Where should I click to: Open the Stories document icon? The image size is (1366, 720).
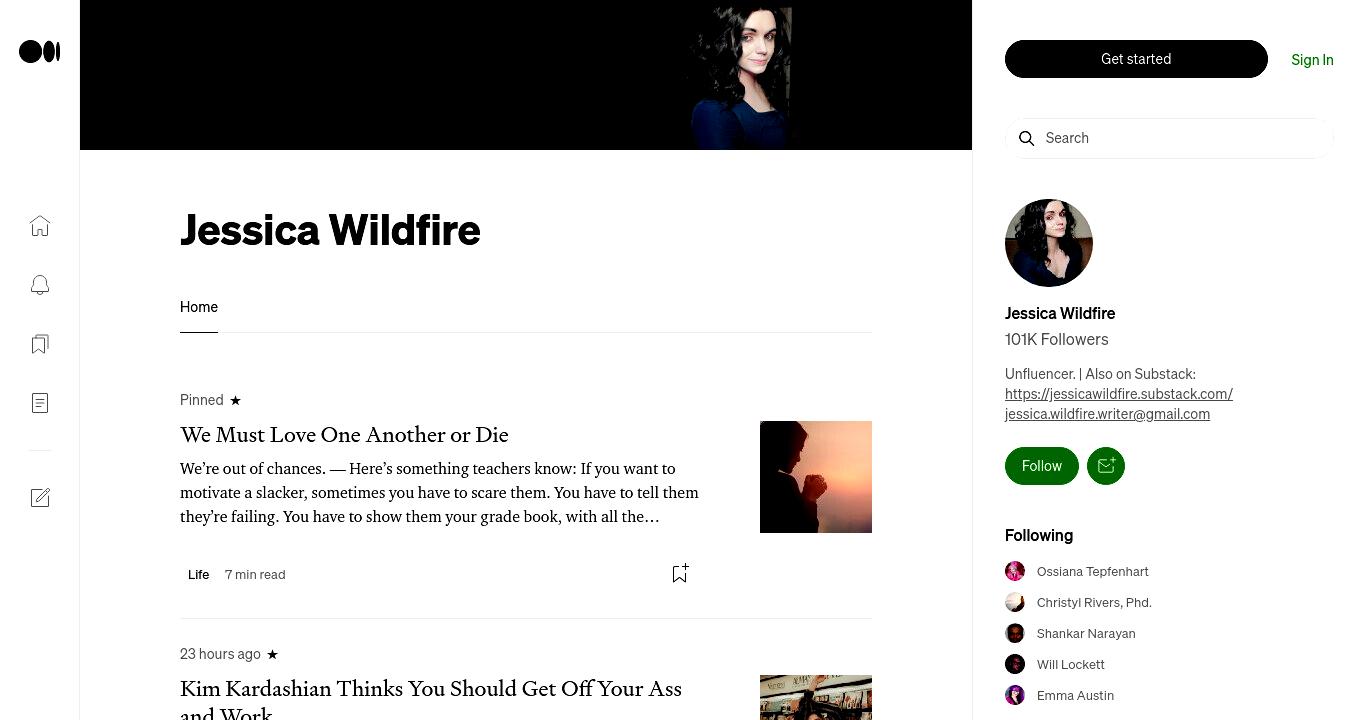[x=40, y=403]
